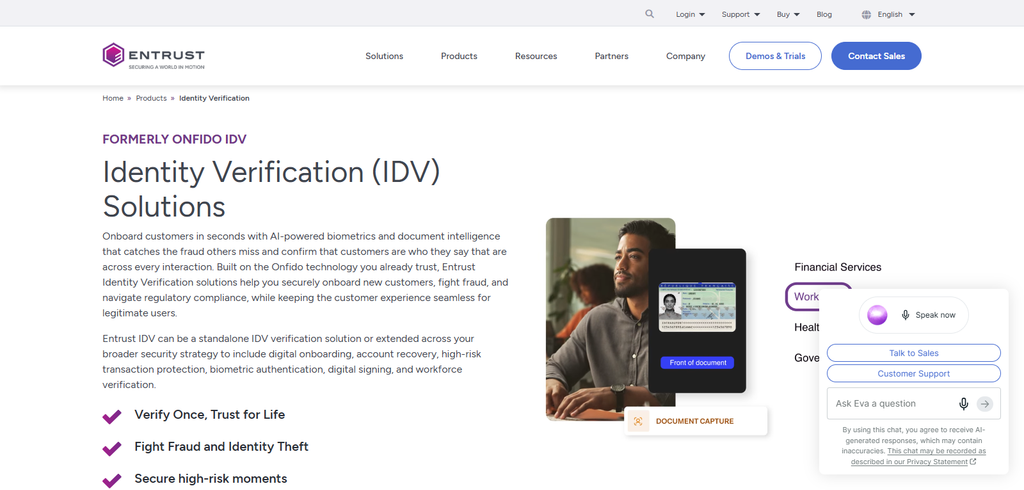Open the Login dropdown
The image size is (1024, 490).
pyautogui.click(x=690, y=14)
